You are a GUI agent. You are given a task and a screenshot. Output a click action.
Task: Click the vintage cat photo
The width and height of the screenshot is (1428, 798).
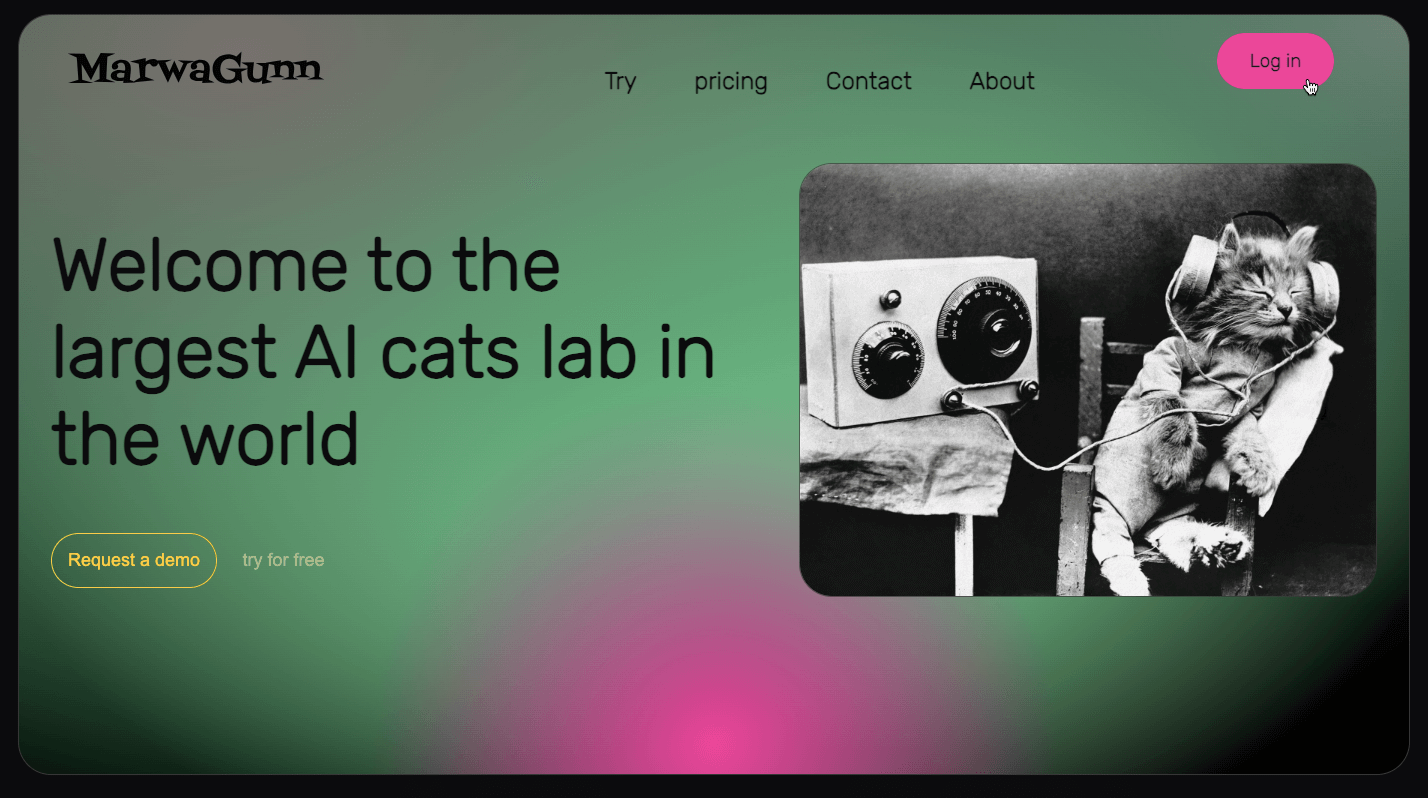tap(1088, 380)
